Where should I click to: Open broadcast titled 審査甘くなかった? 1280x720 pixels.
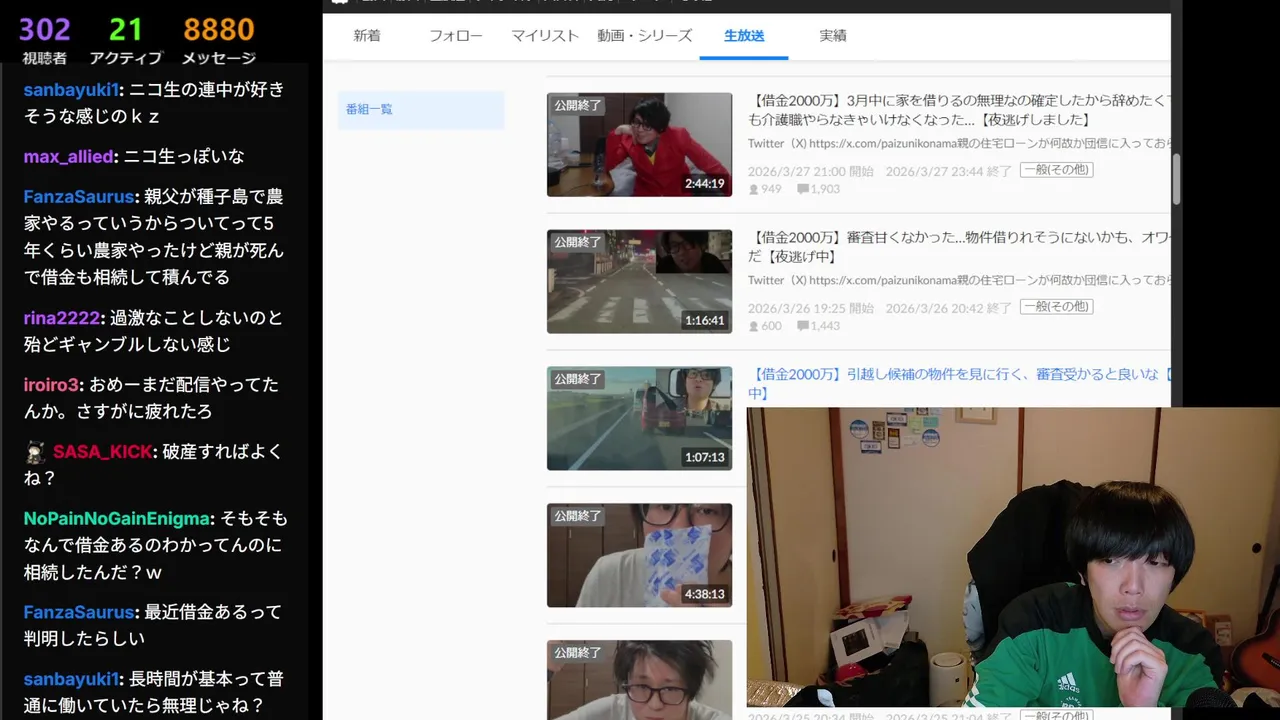click(958, 246)
